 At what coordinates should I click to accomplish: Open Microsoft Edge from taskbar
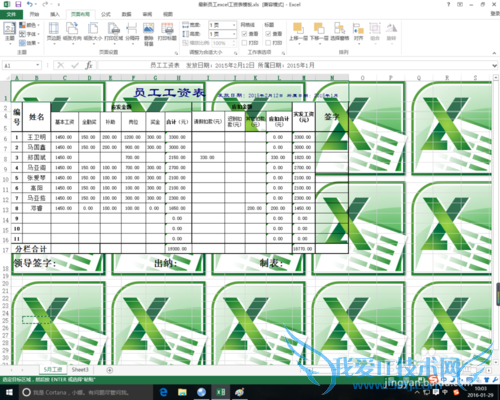click(163, 392)
